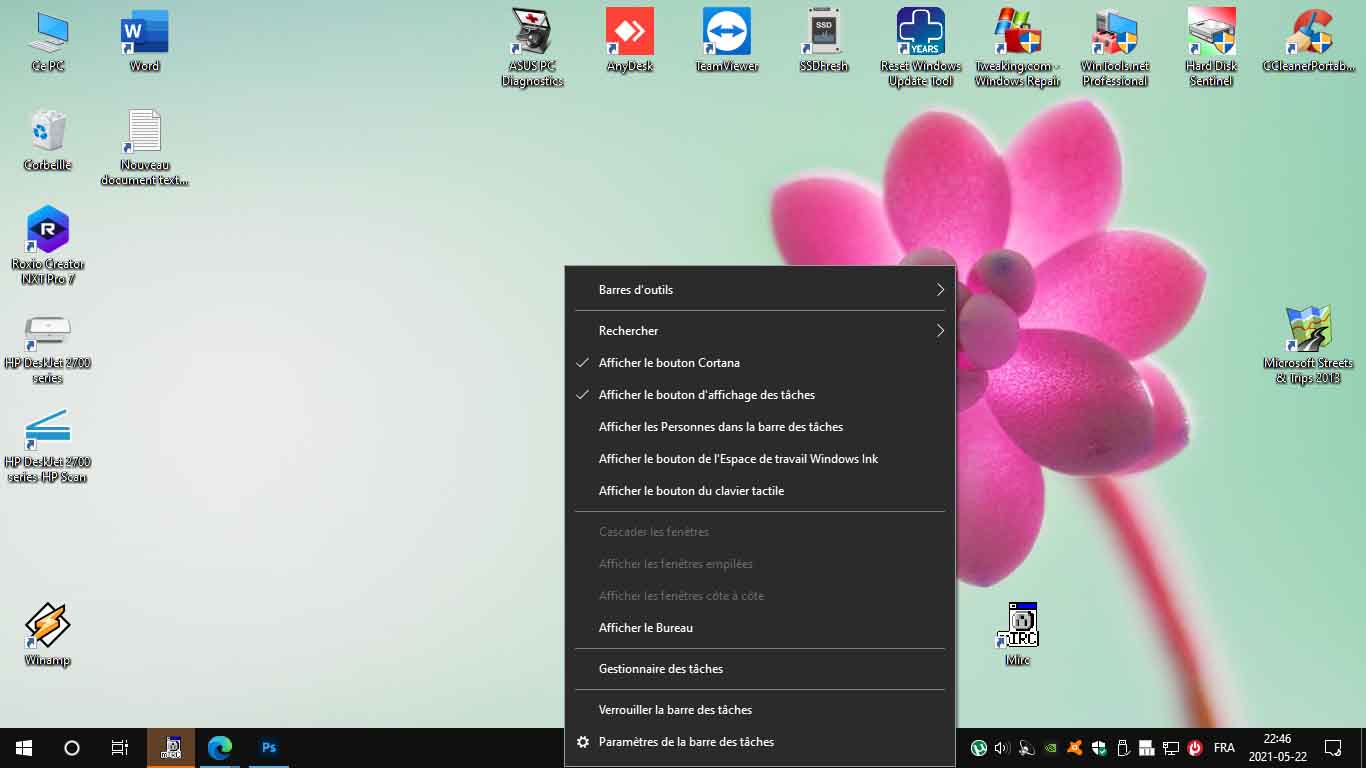
Task: Expand the Rechercher submenu
Action: point(760,331)
